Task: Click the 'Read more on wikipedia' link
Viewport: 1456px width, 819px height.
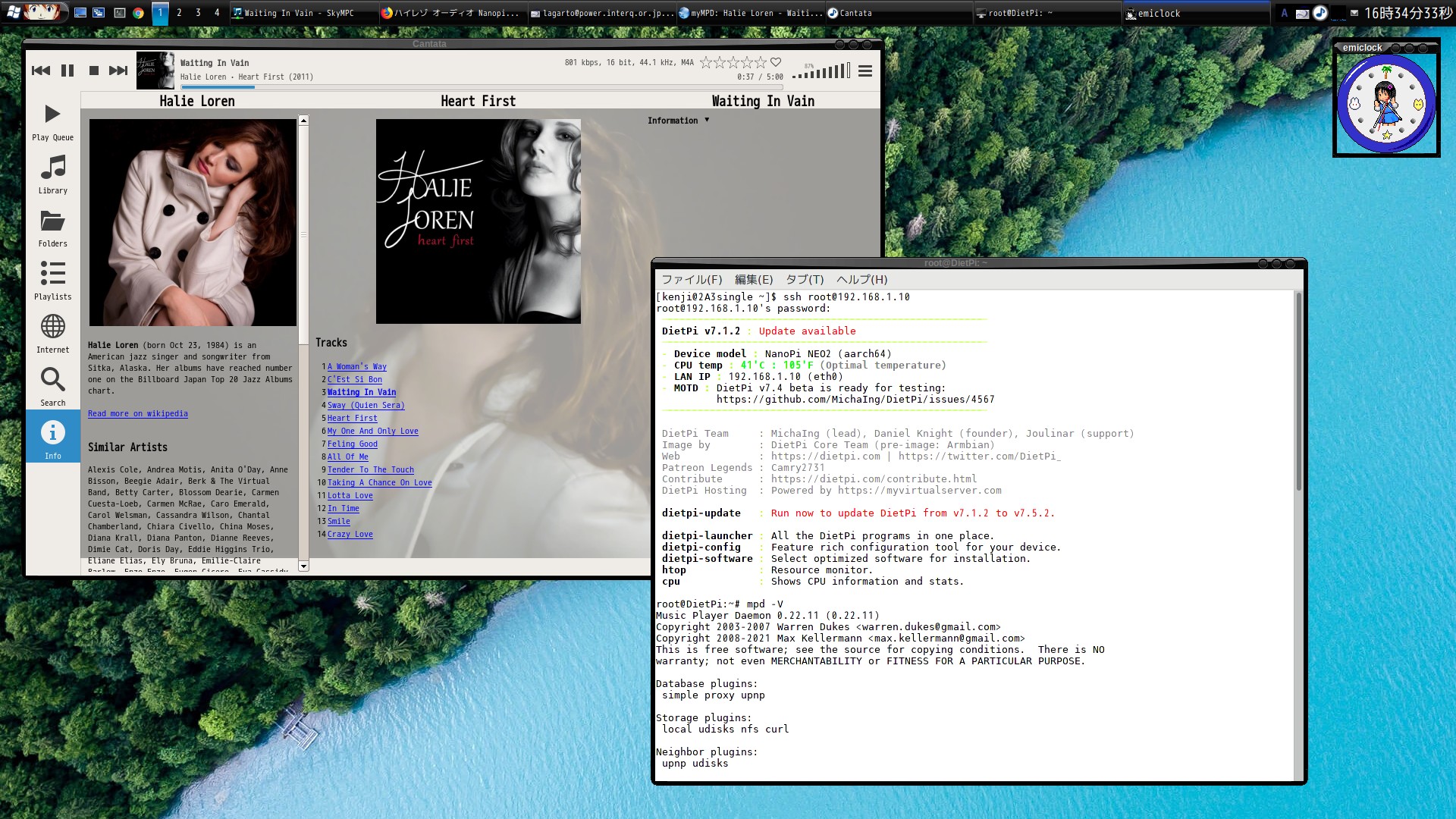Action: 137,414
